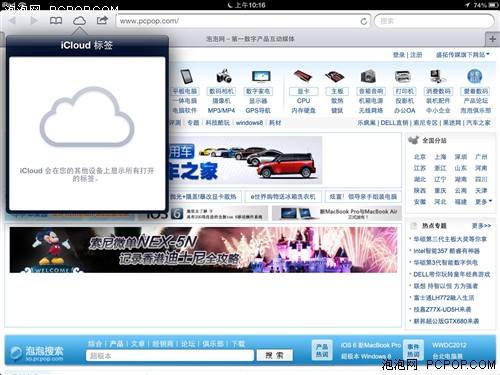Select the 下载 search tab
500x375 pixels.
click(x=238, y=344)
